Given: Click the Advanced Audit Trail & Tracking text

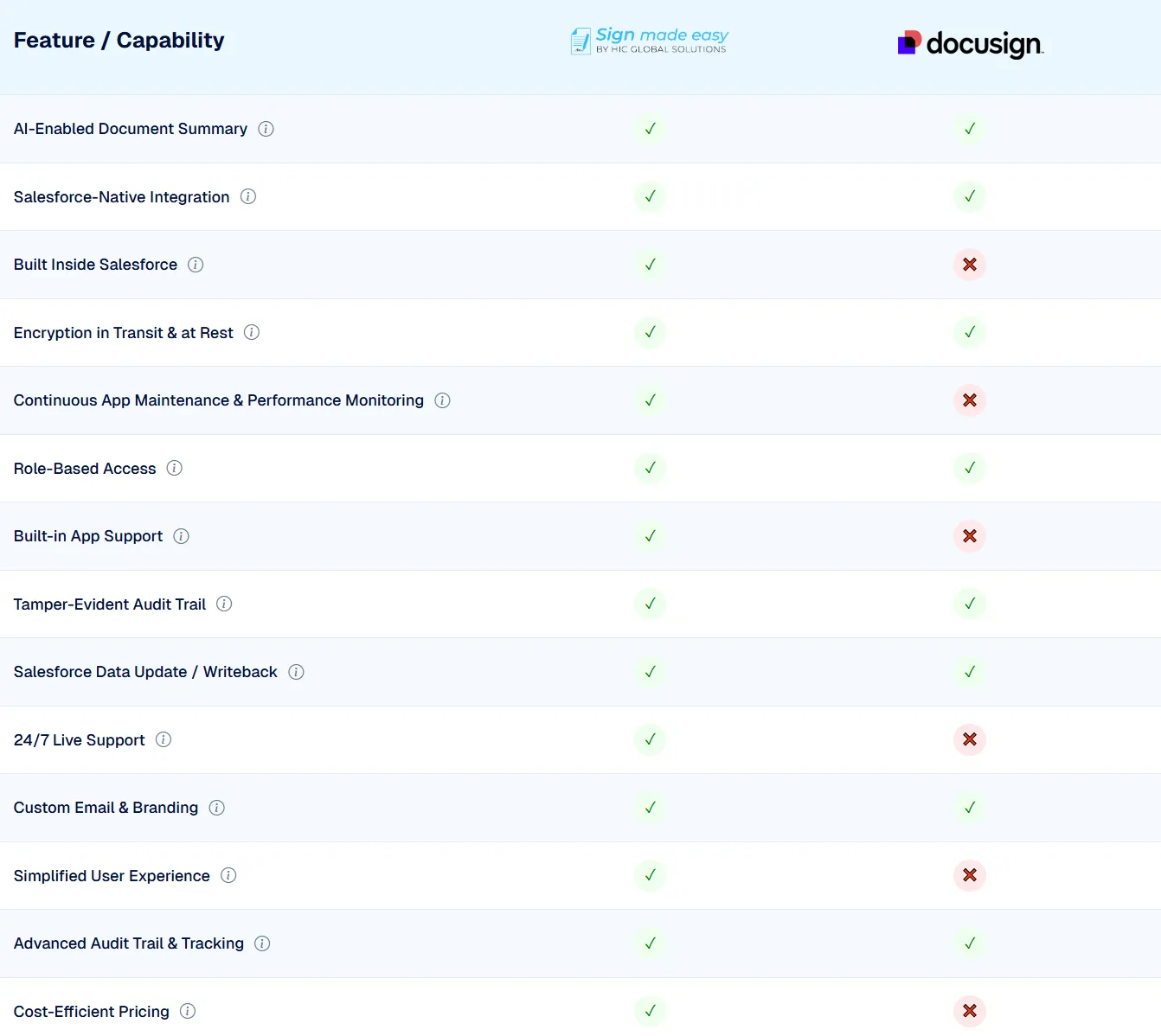Looking at the screenshot, I should (129, 943).
